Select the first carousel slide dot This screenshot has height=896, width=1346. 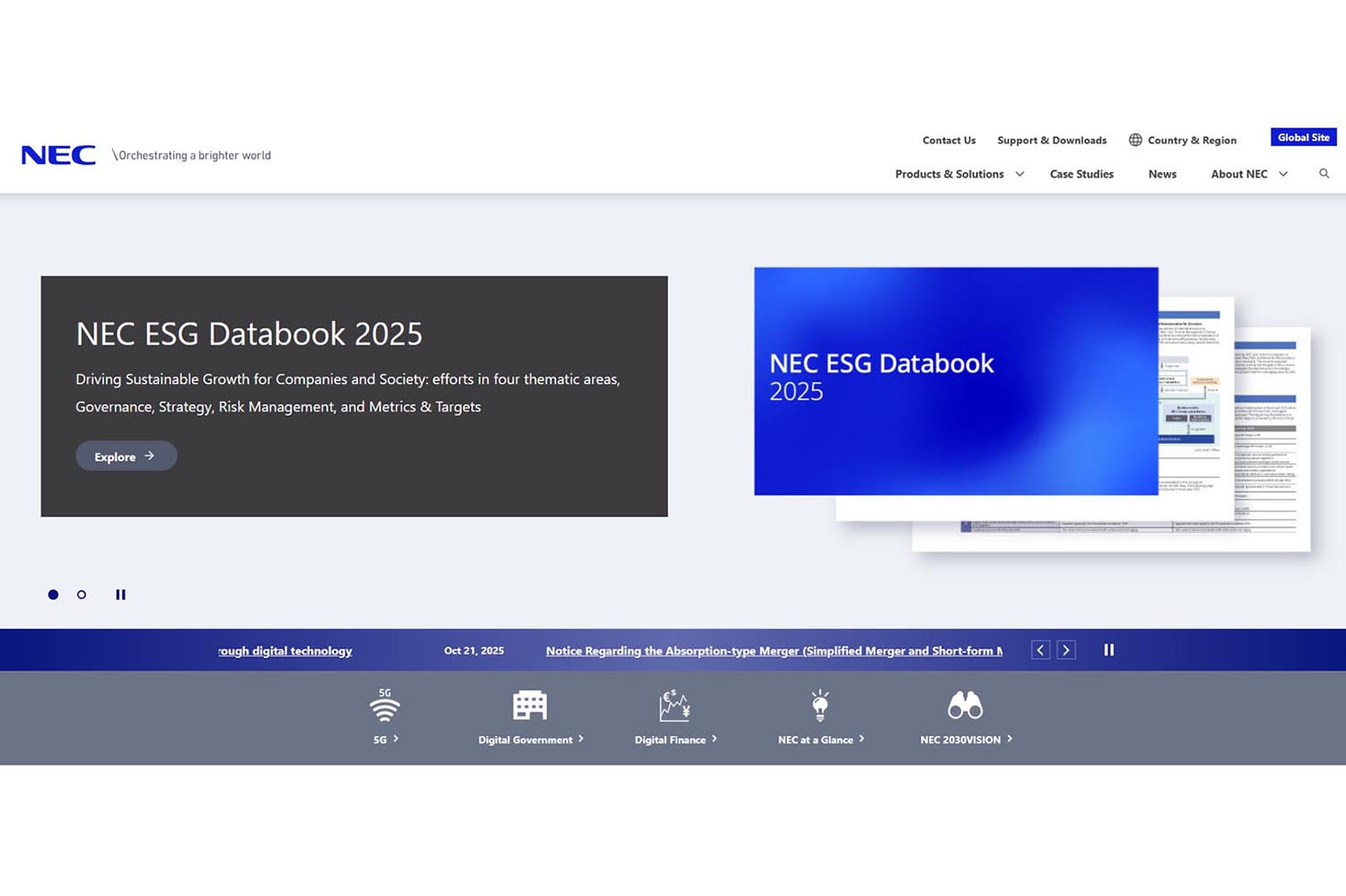pyautogui.click(x=53, y=595)
